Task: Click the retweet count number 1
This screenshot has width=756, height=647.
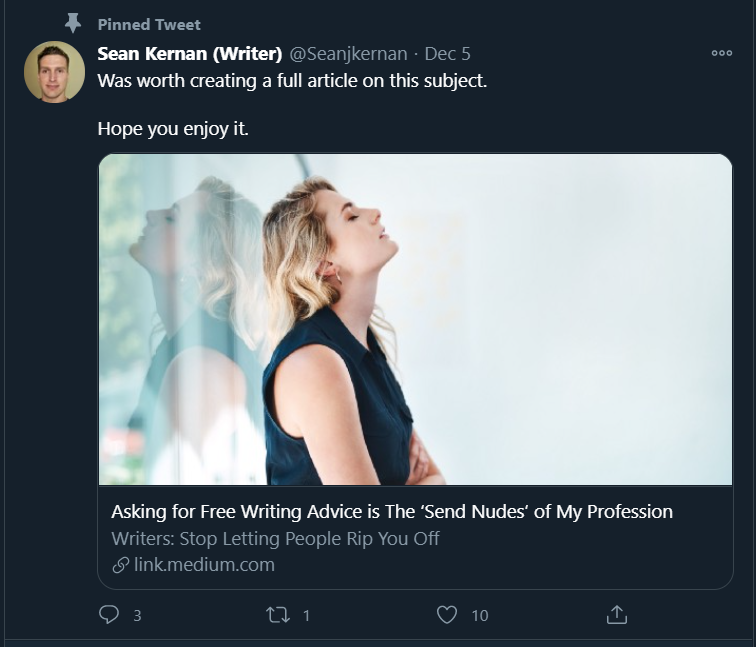Action: click(306, 616)
